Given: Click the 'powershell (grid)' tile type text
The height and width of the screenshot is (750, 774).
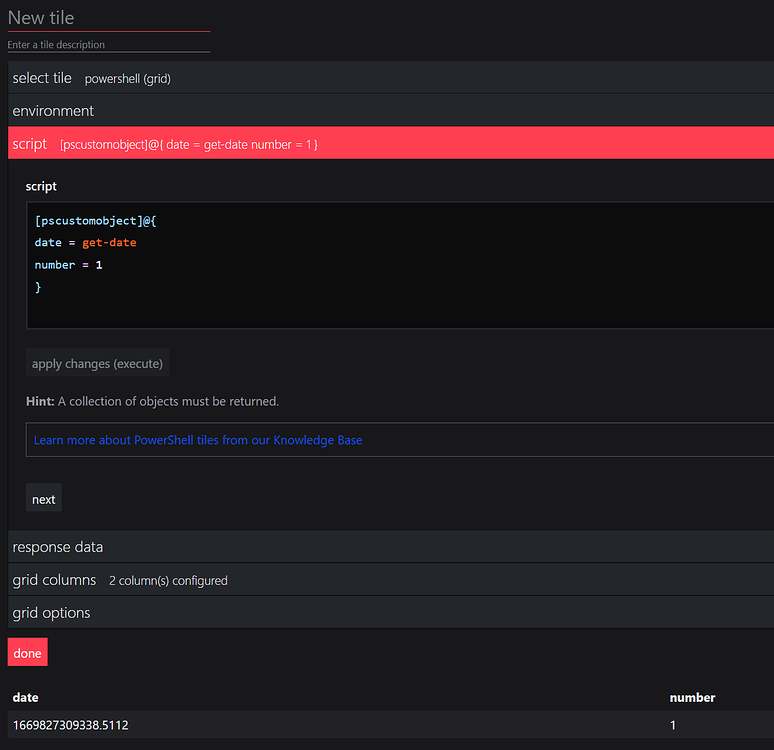Looking at the screenshot, I should tap(127, 79).
